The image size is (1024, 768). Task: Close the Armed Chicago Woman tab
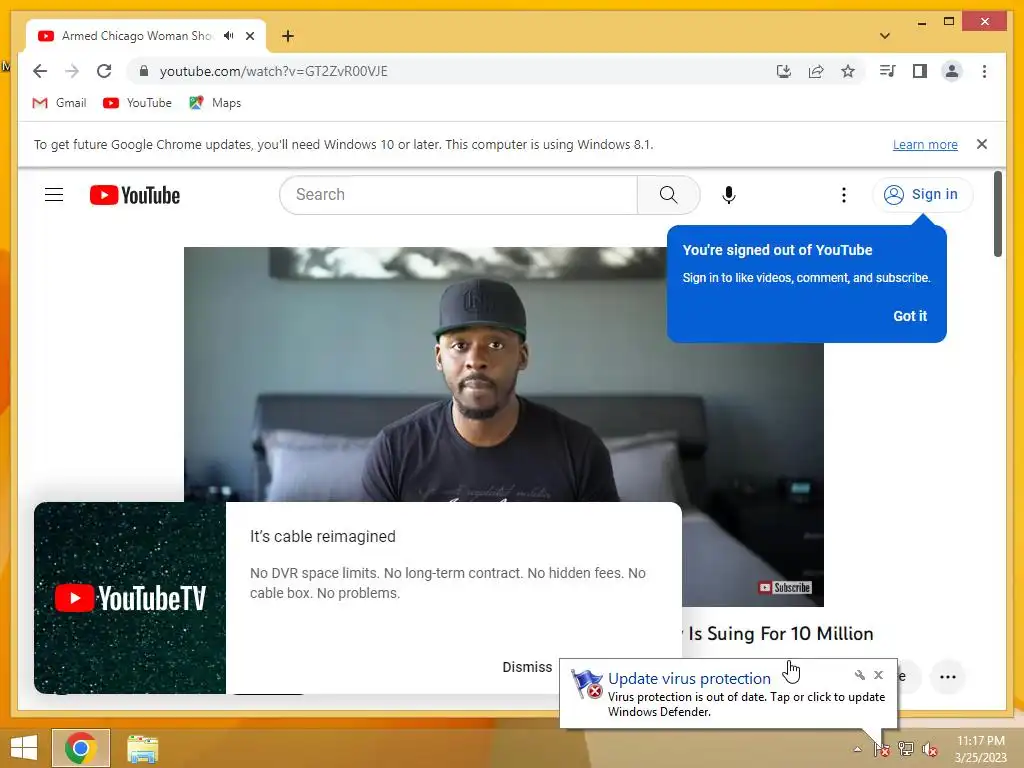click(250, 36)
